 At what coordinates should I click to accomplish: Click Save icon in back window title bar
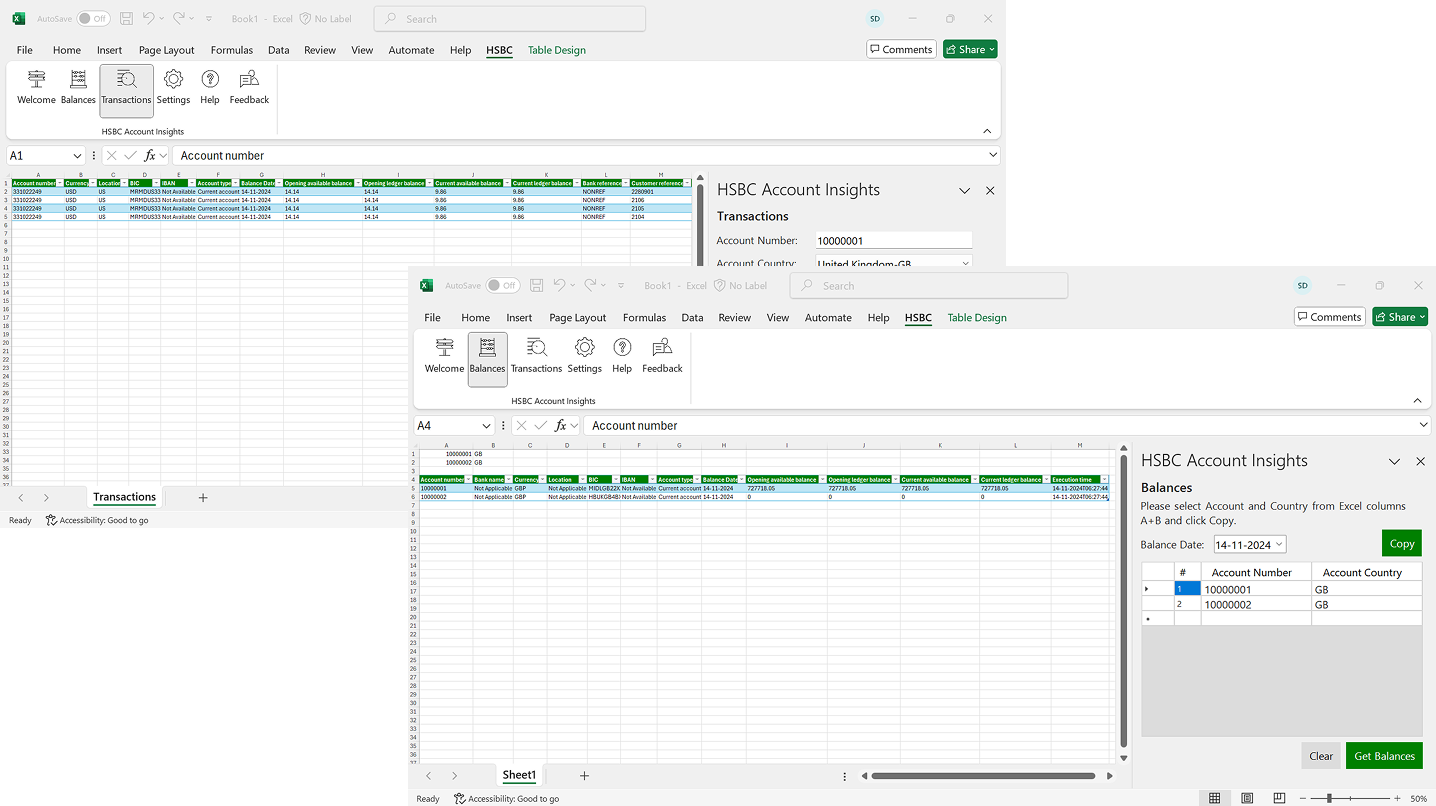click(x=126, y=19)
